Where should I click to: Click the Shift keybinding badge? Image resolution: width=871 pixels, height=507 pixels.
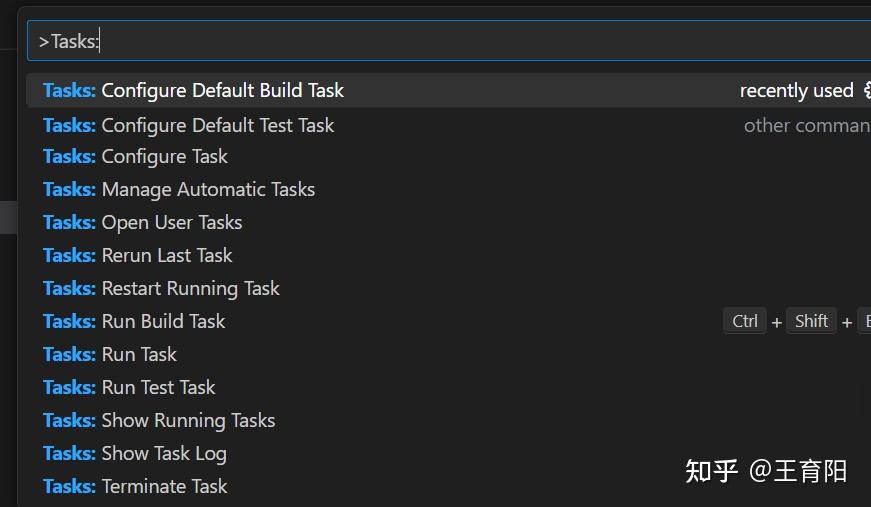[x=811, y=321]
